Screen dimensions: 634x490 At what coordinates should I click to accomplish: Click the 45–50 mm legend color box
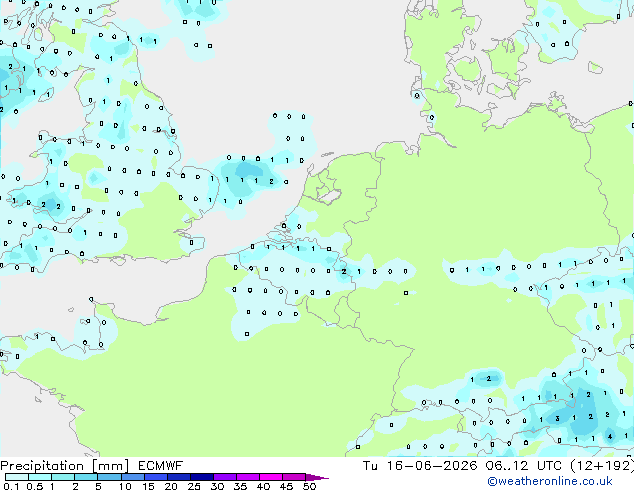[x=294, y=477]
